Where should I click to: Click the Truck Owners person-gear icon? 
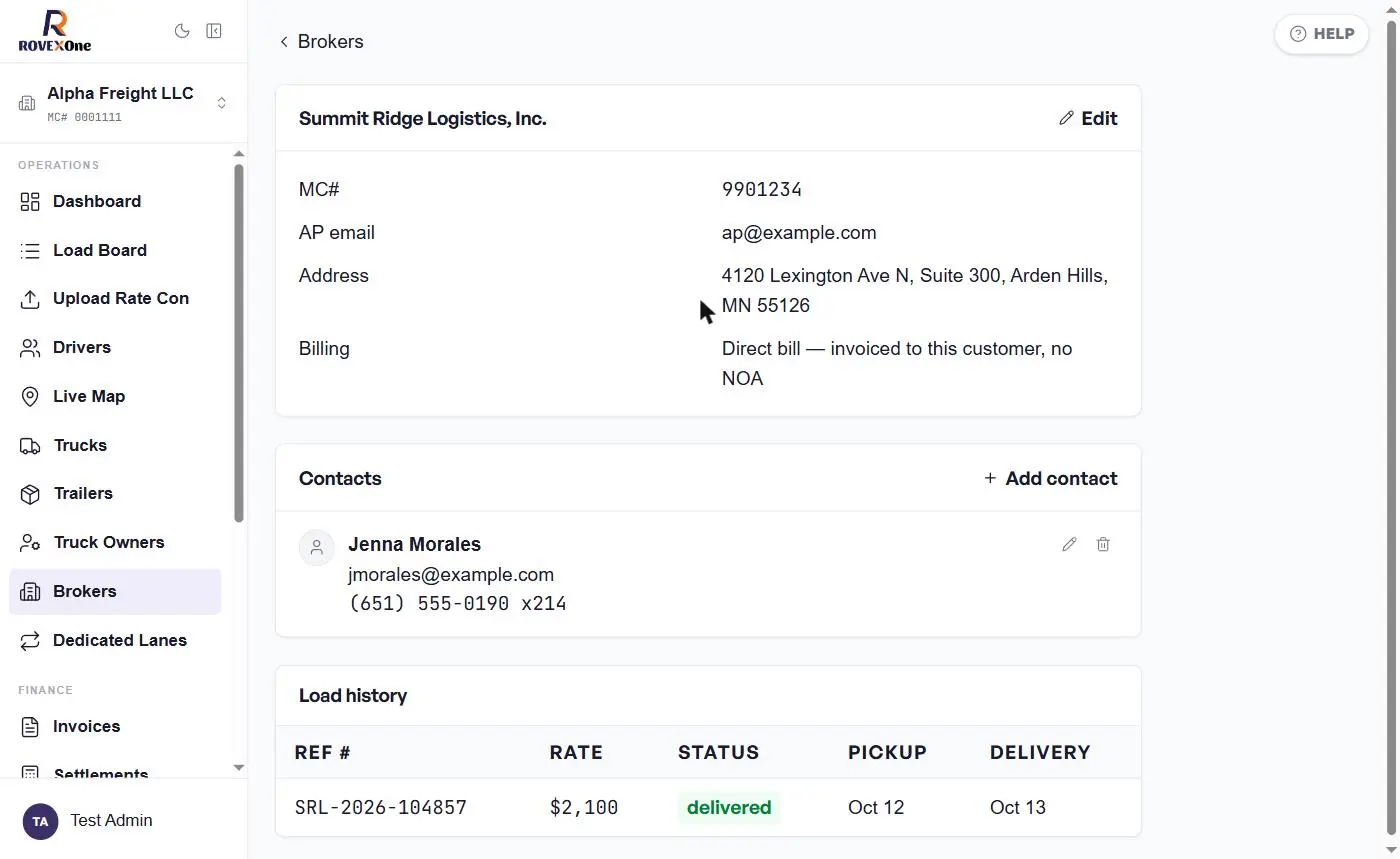click(30, 543)
